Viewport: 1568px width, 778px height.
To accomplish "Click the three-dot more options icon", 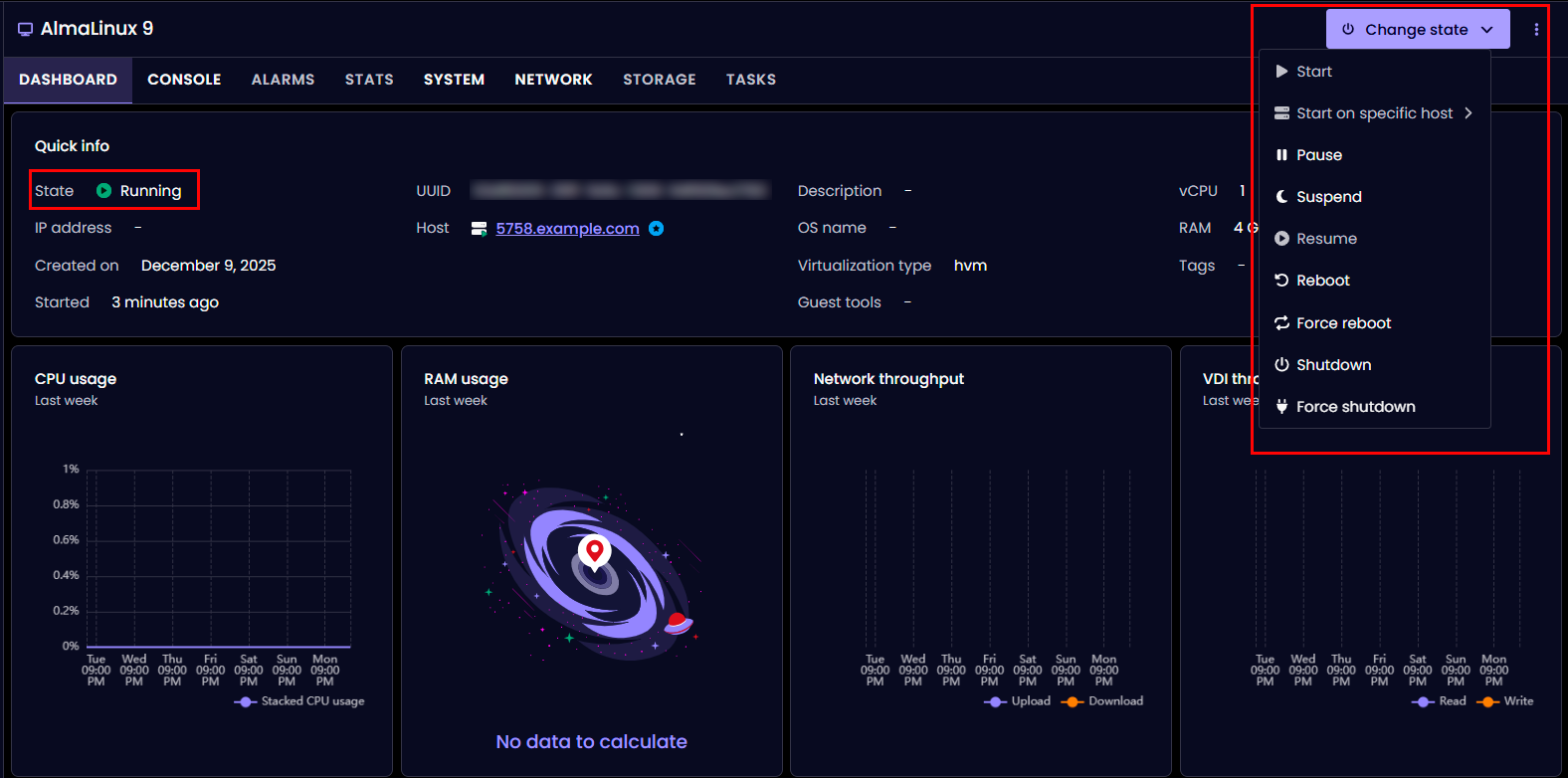I will (x=1536, y=30).
